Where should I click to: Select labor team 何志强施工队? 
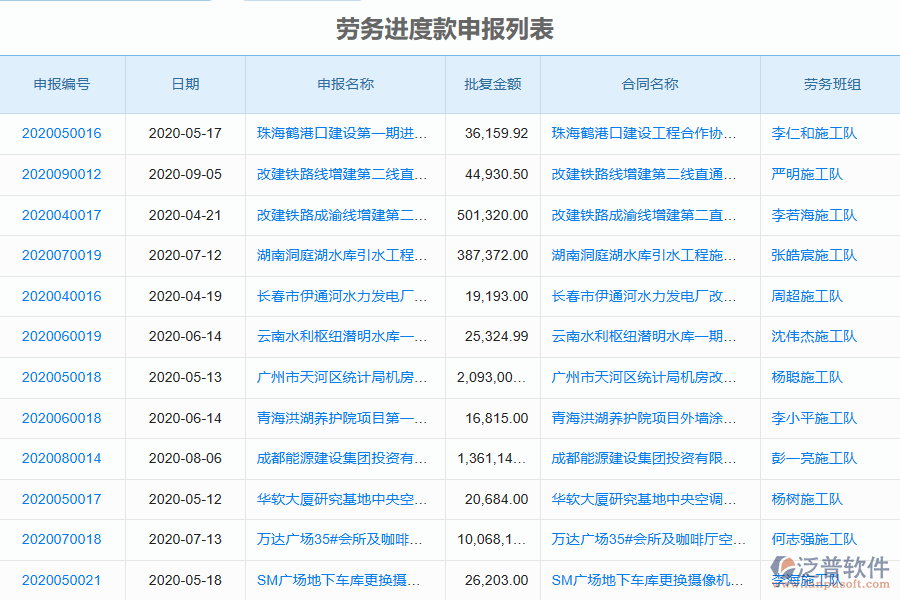click(x=816, y=540)
